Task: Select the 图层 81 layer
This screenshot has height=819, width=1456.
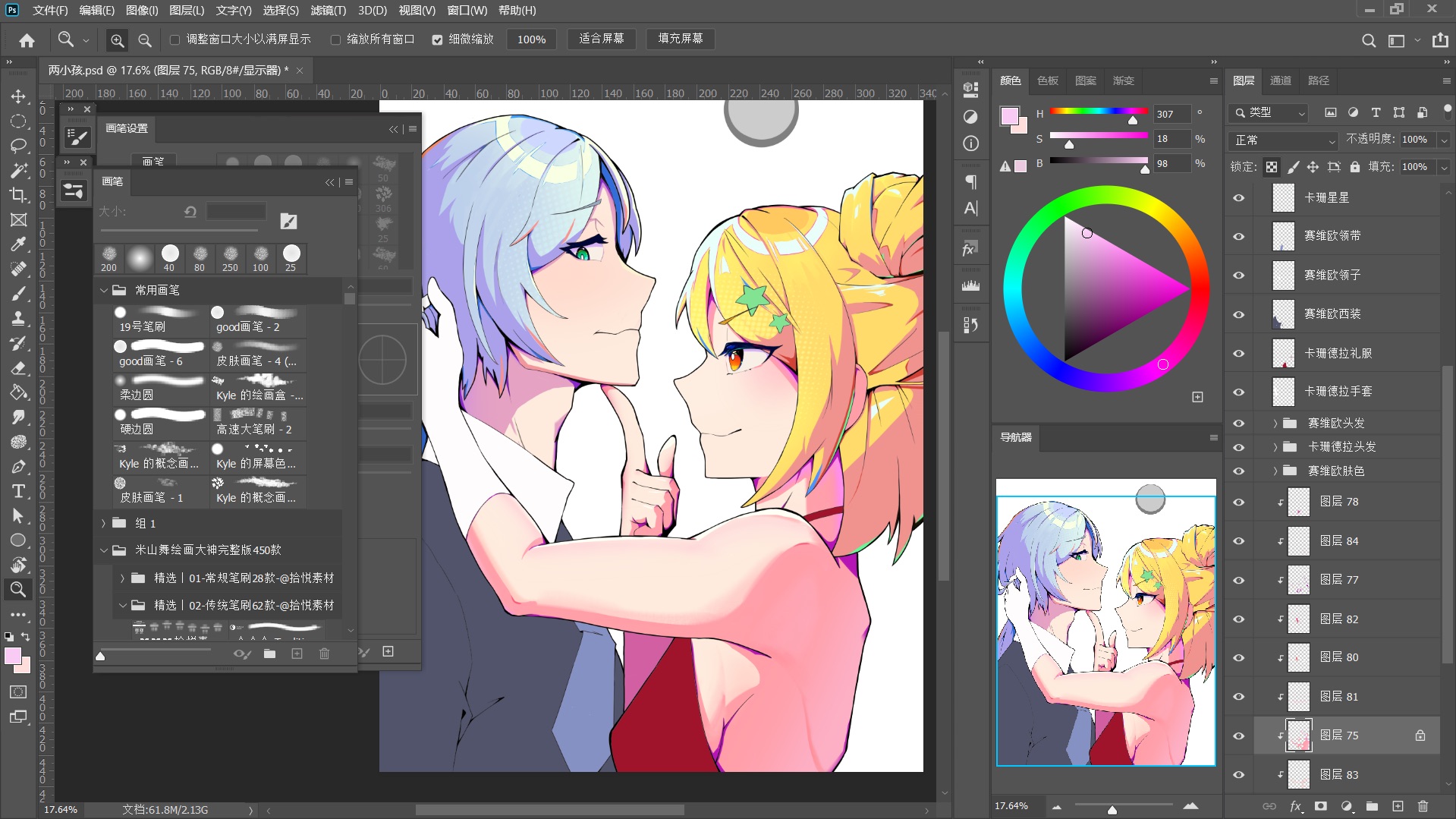Action: (1338, 696)
